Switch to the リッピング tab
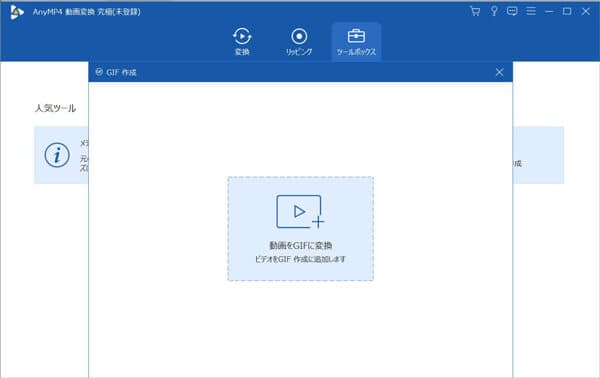 click(299, 42)
